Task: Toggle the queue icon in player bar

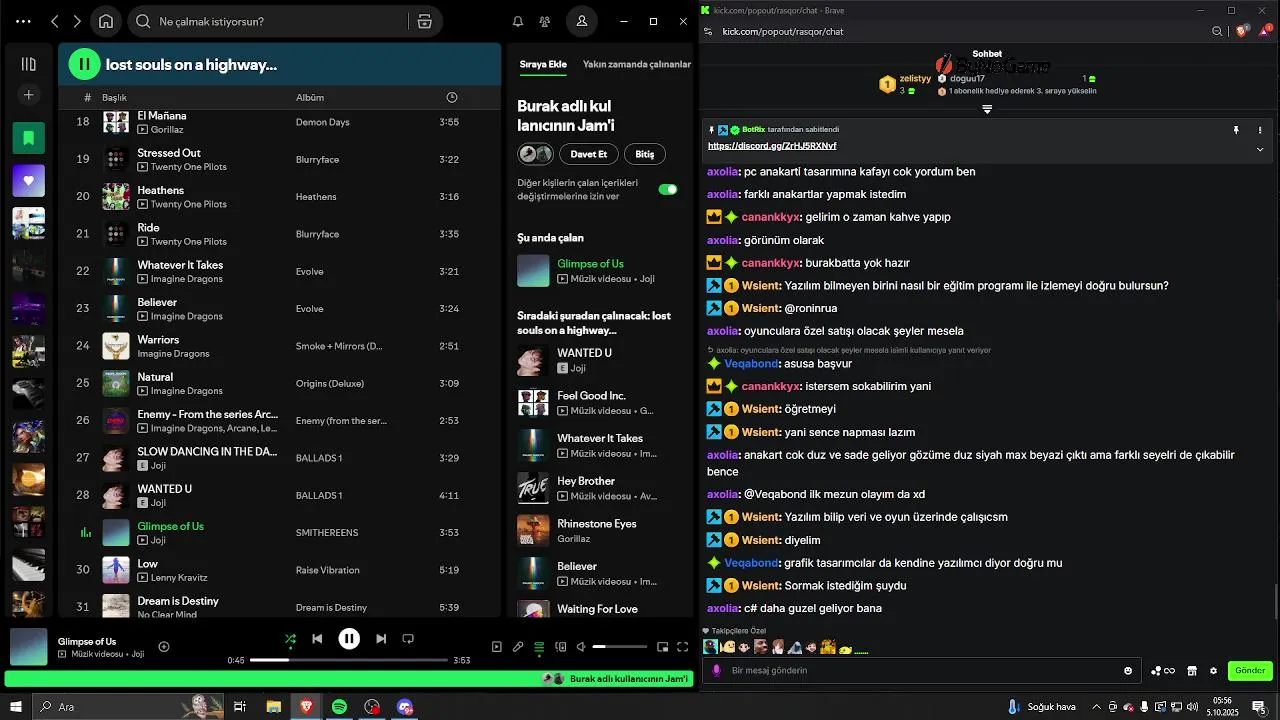Action: pyautogui.click(x=539, y=647)
